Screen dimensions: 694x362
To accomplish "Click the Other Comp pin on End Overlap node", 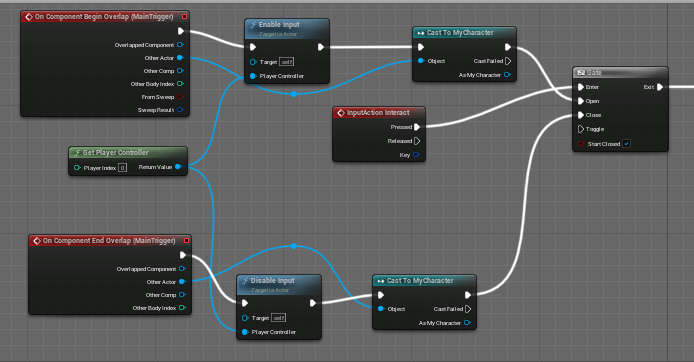I will [x=182, y=295].
